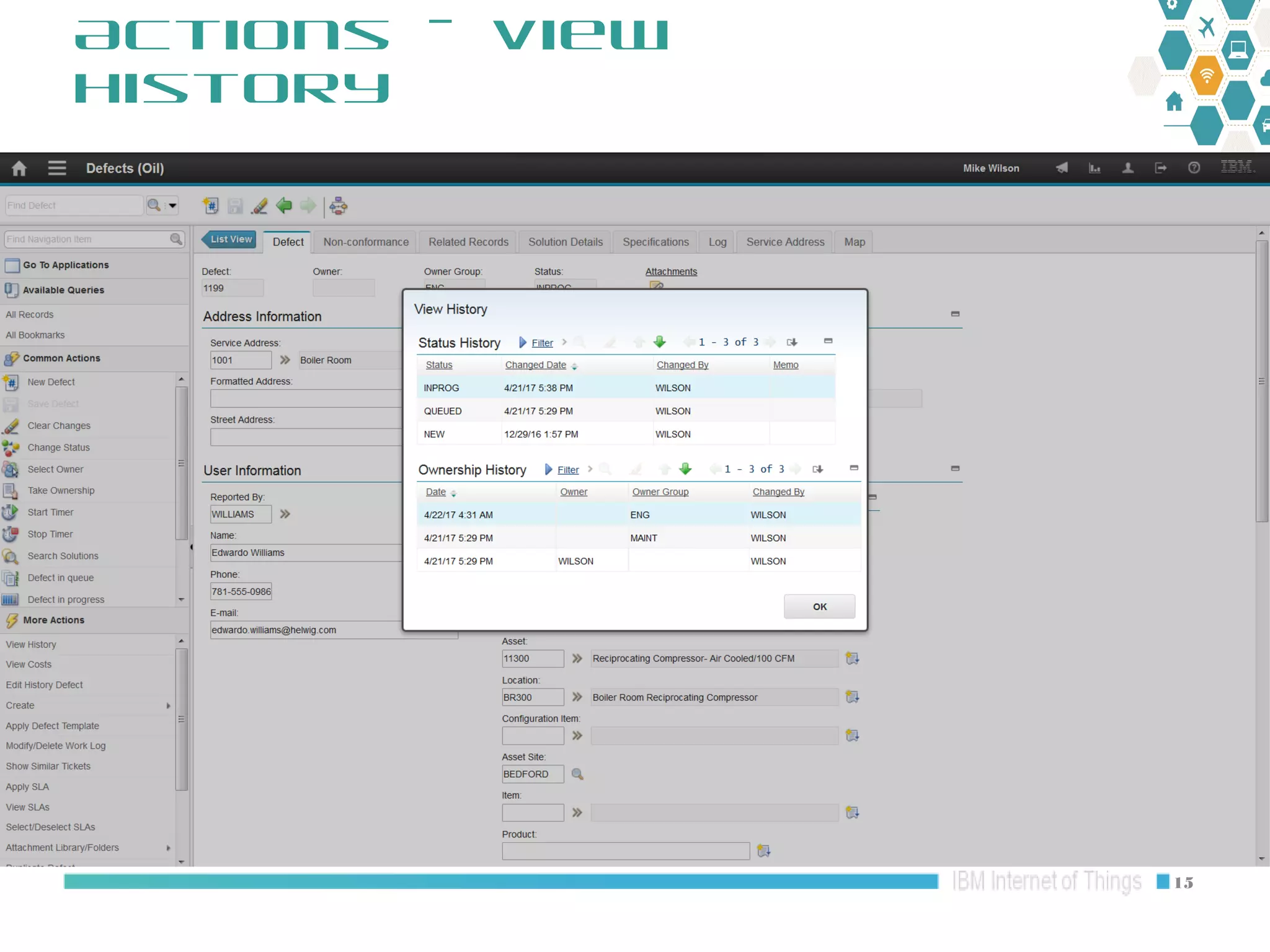1270x952 pixels.
Task: Open the user profile icon
Action: point(1128,168)
